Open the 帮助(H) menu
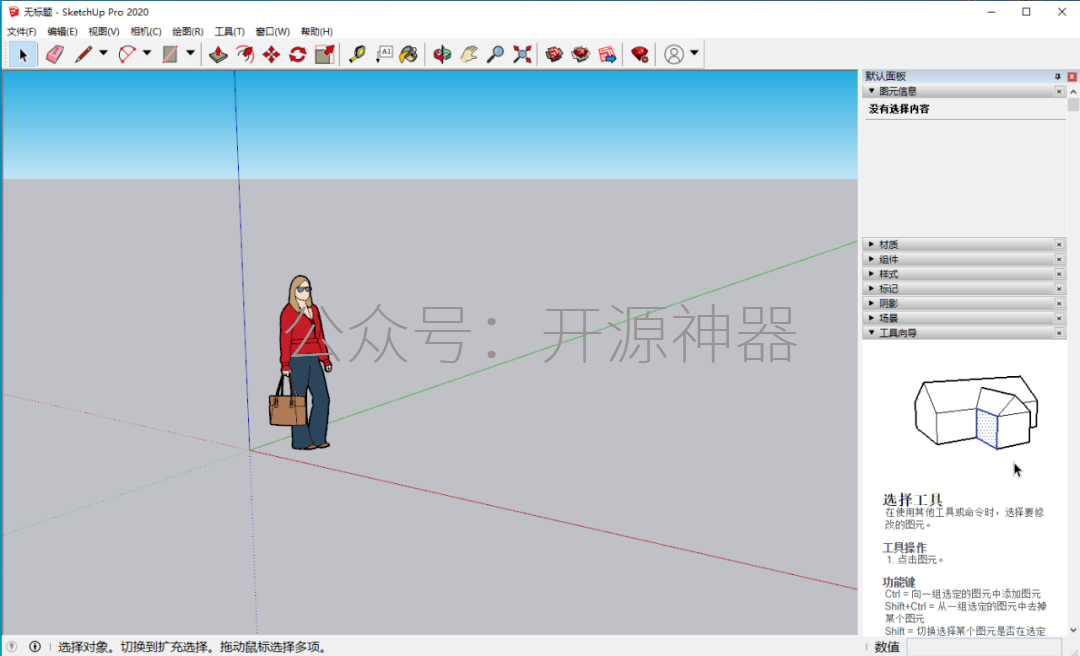This screenshot has width=1080, height=656. (316, 32)
